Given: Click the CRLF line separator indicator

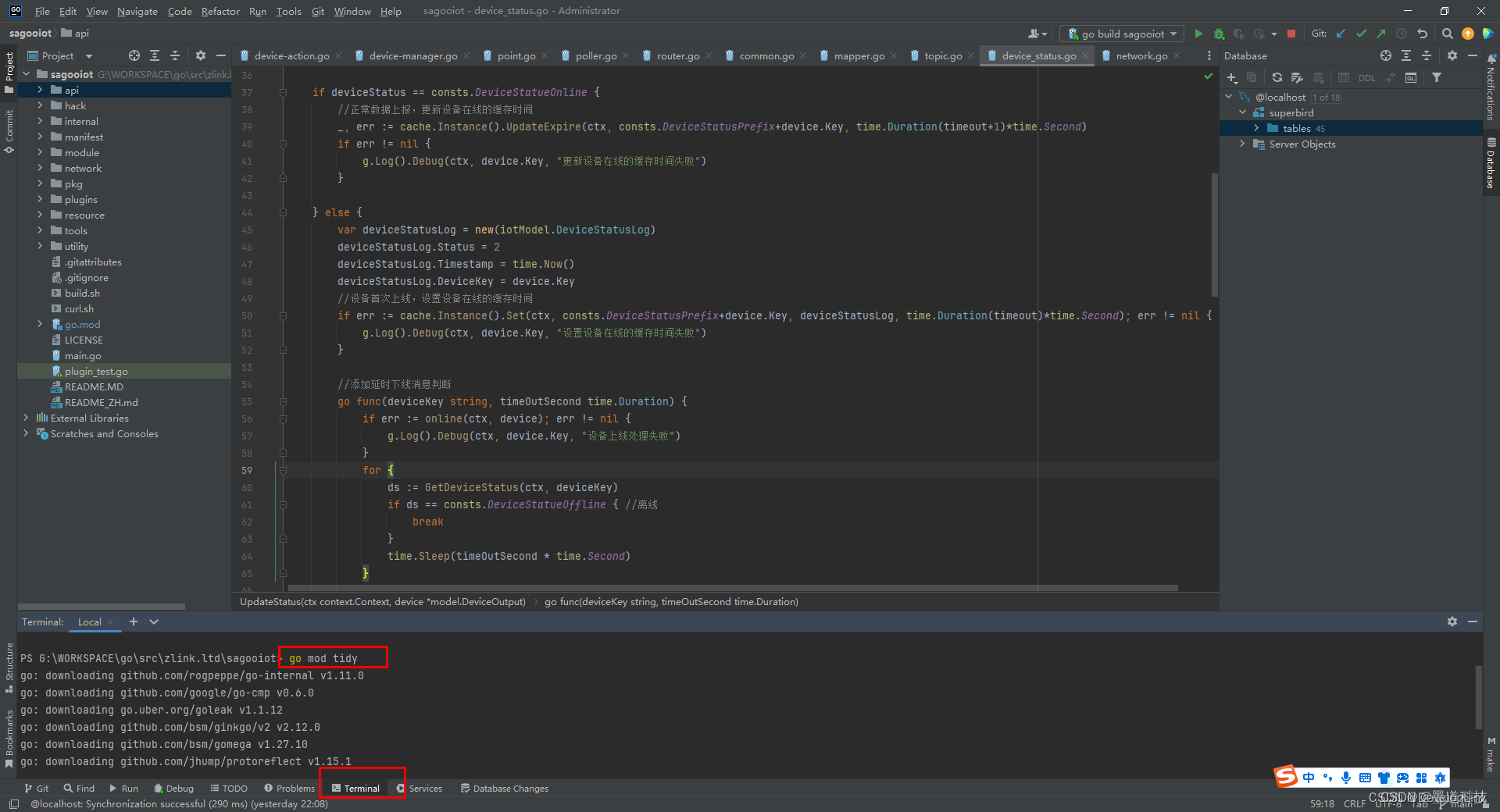Looking at the screenshot, I should (1355, 803).
